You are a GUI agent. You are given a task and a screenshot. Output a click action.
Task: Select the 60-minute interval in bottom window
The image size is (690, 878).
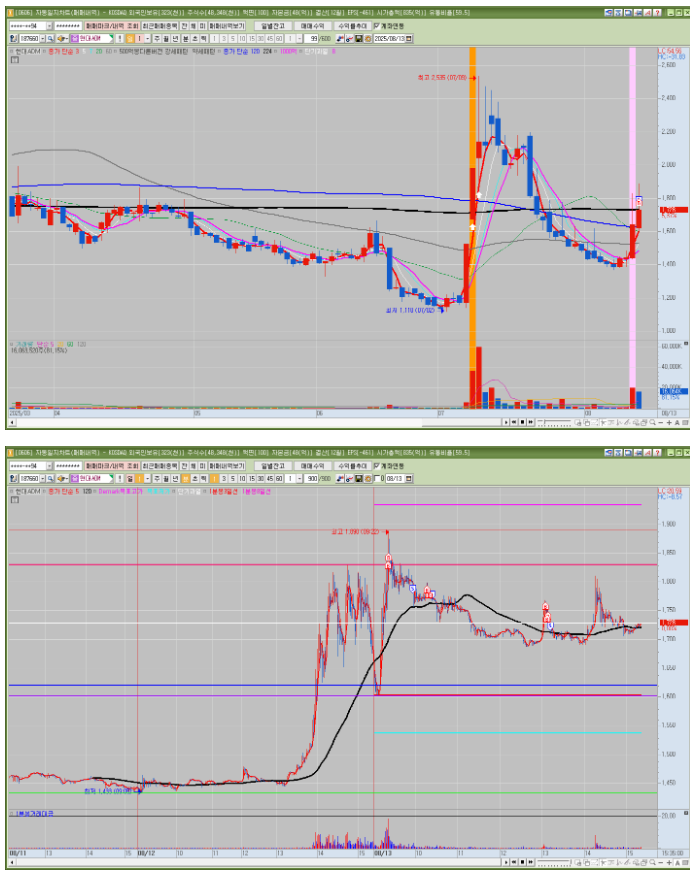278,479
